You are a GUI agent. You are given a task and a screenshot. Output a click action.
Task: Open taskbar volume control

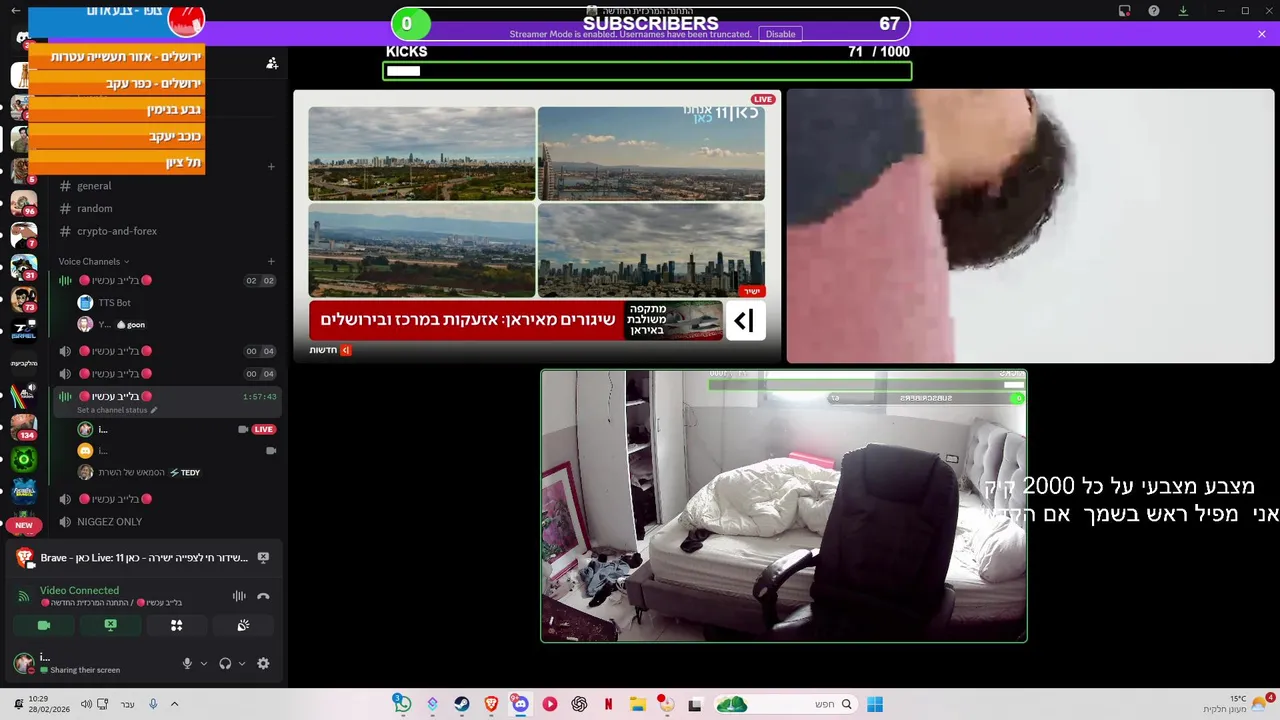tap(86, 704)
